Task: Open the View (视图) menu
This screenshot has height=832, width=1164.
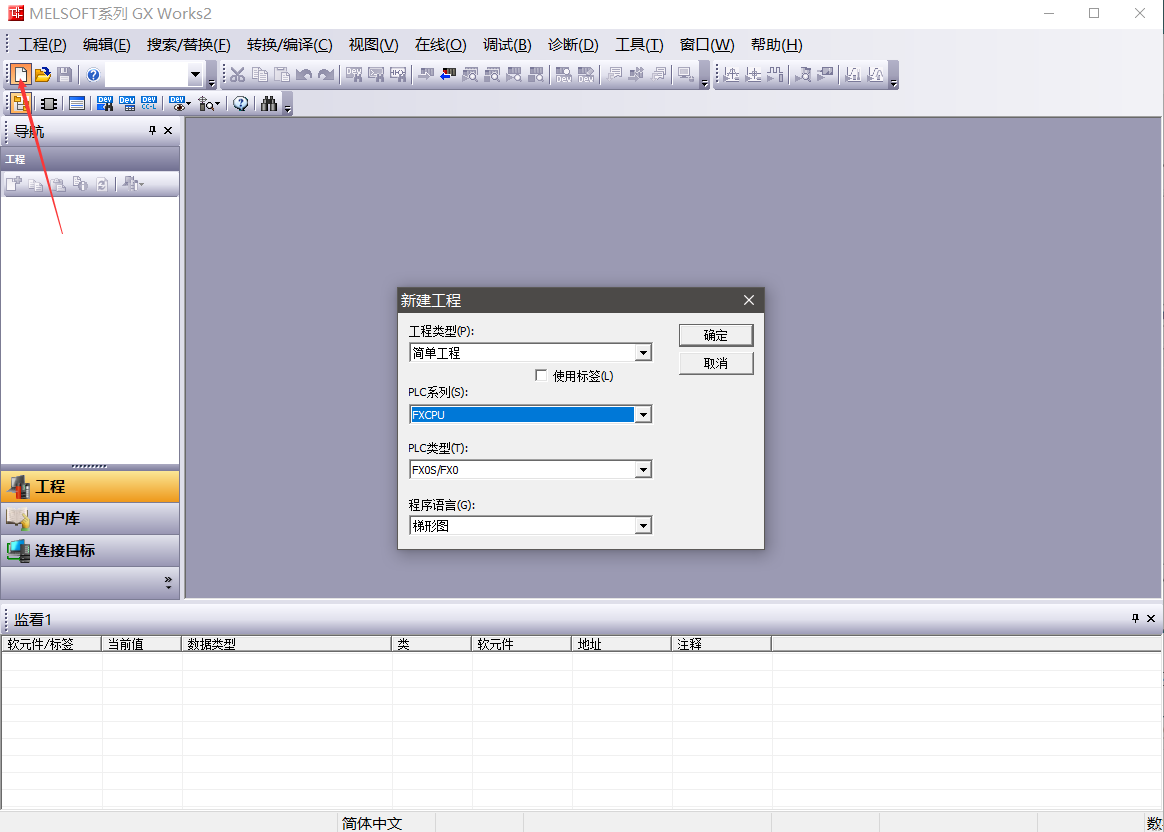Action: coord(373,45)
